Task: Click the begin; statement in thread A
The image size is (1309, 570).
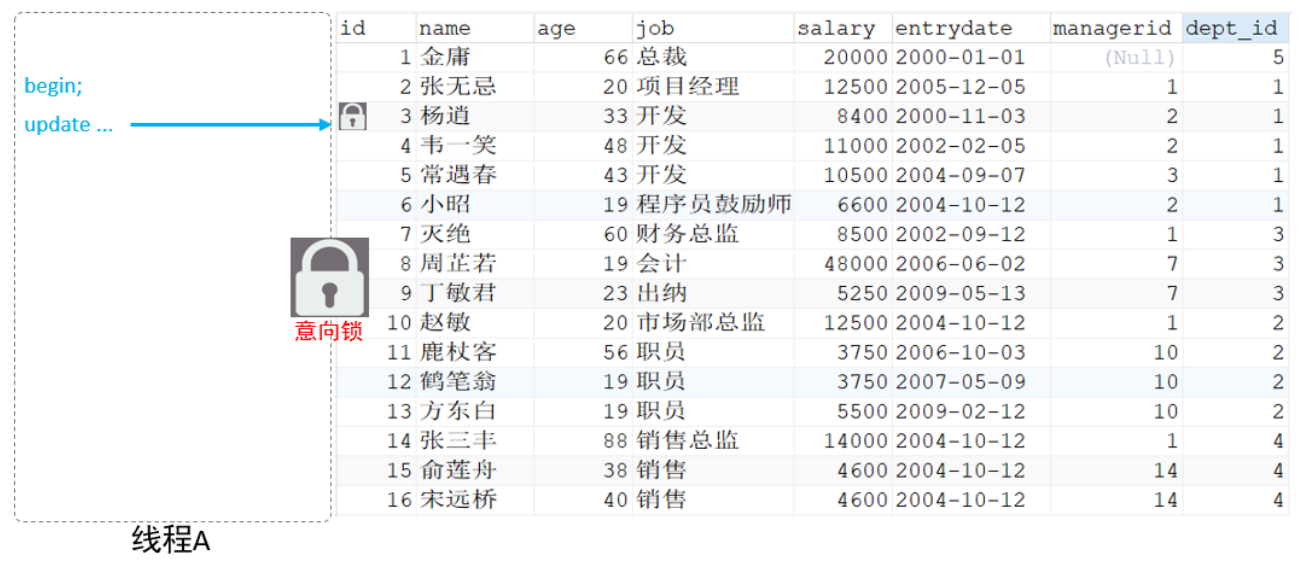Action: click(54, 87)
